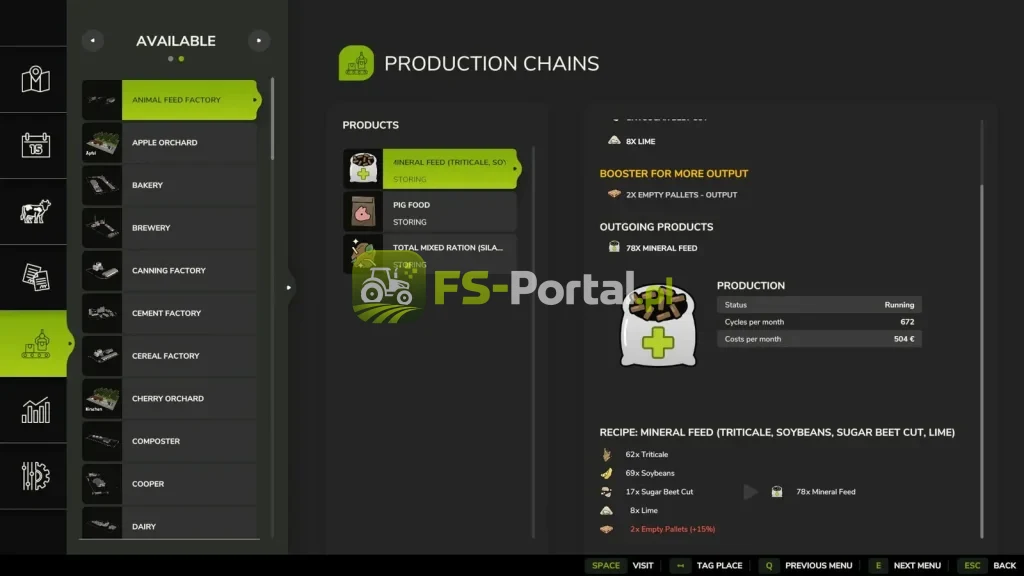The height and width of the screenshot is (576, 1024).
Task: Click the Booster For More Output heading
Action: coord(674,174)
